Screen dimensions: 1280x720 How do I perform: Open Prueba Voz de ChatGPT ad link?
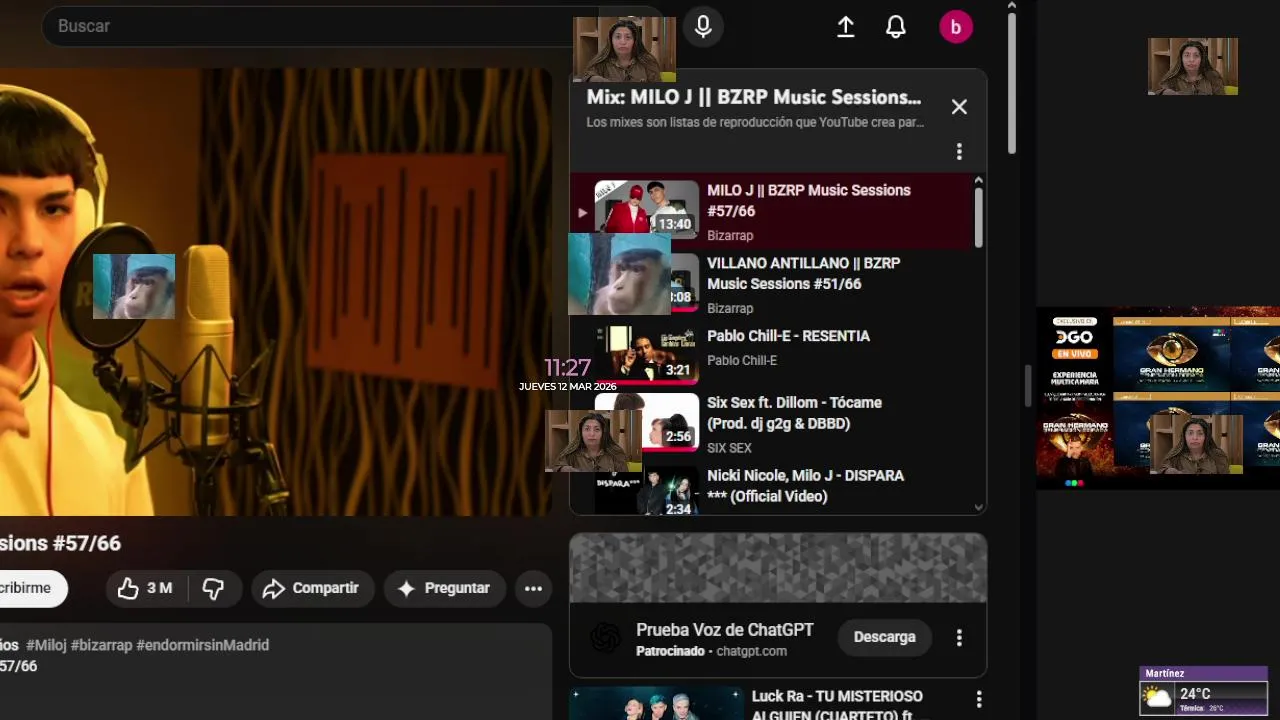tap(725, 630)
